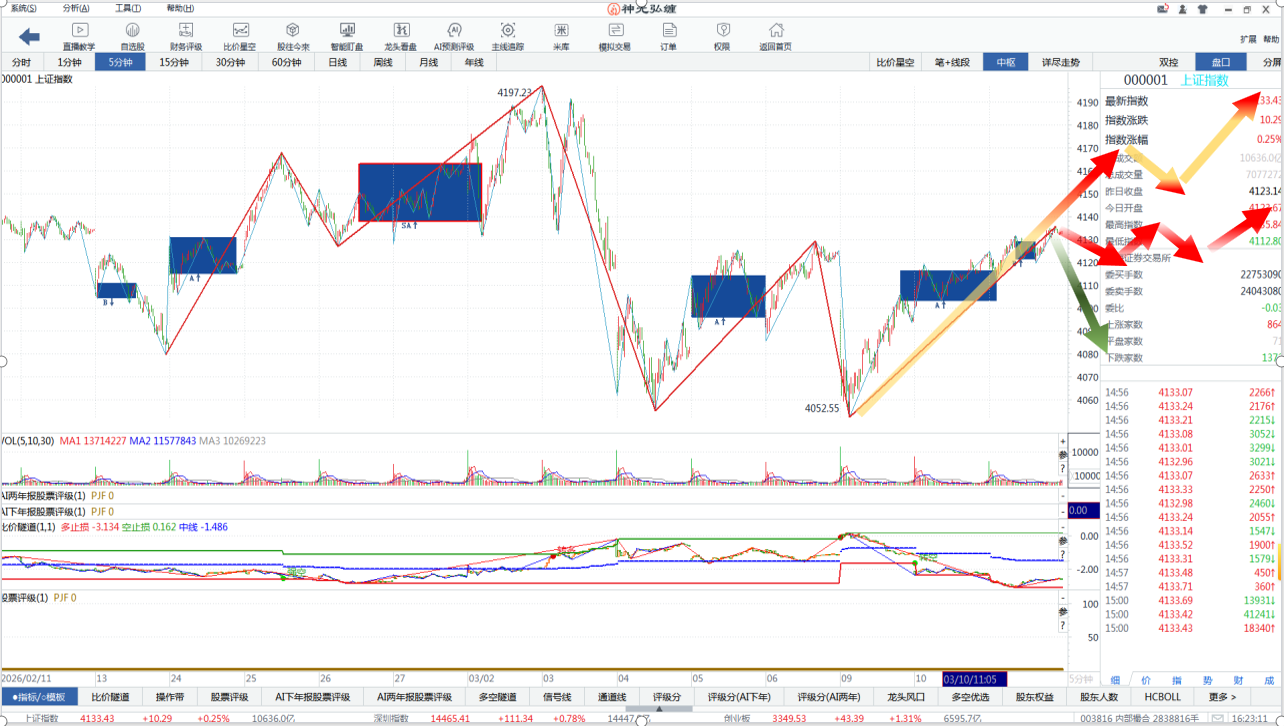Open the AI预测评级 icon

454,37
